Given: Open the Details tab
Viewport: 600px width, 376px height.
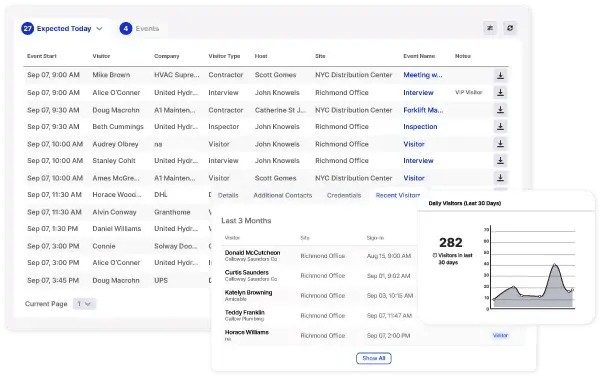Looking at the screenshot, I should (228, 195).
